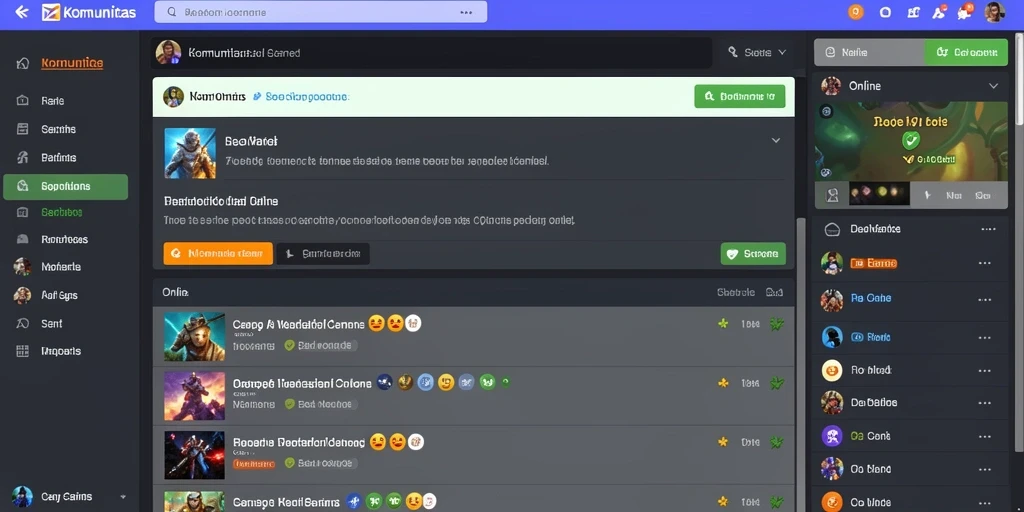Click the yellow smiley in second list row
Viewport: 1024px width, 512px height.
point(446,383)
